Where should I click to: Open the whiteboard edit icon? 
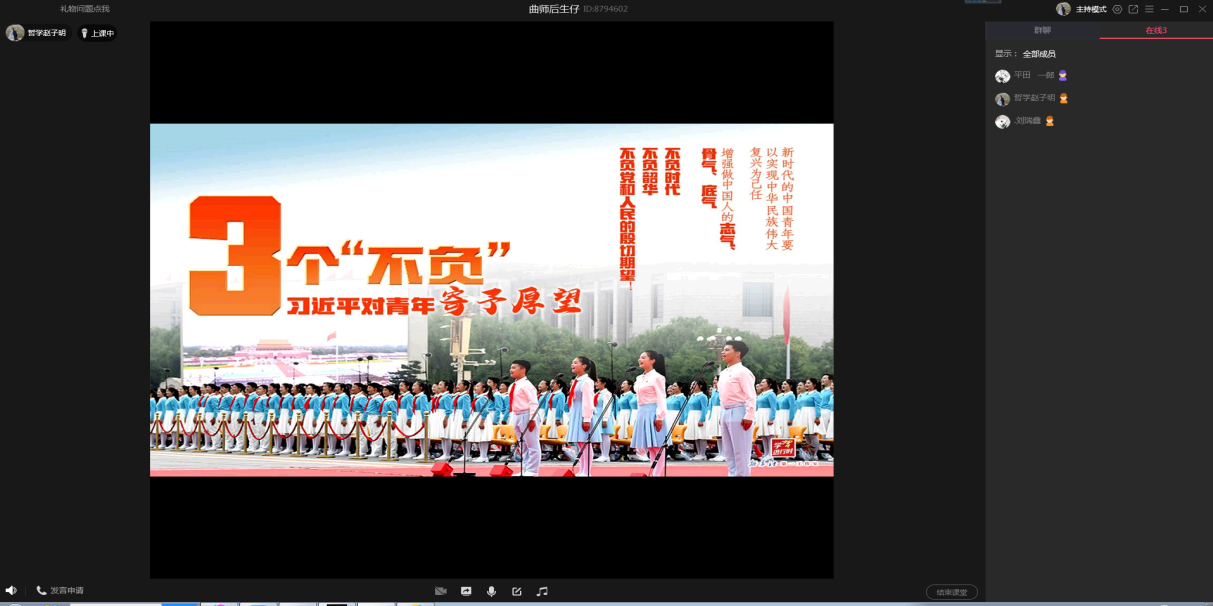(x=517, y=591)
